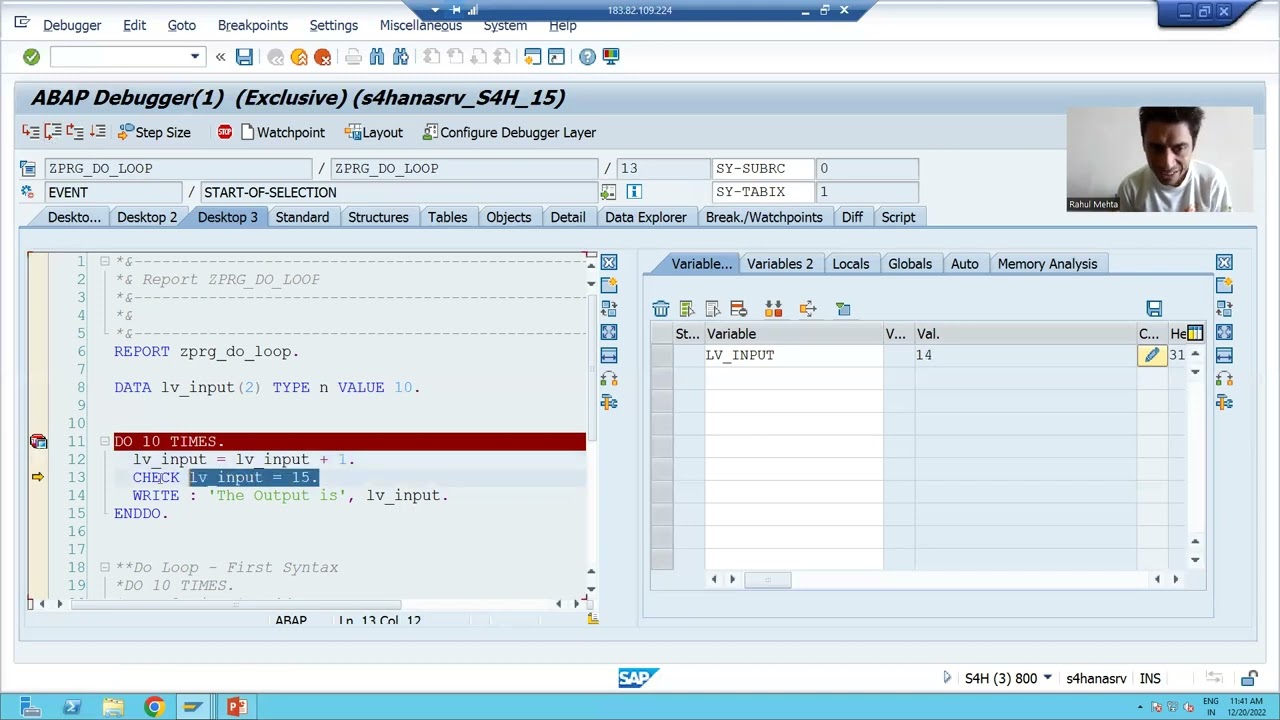
Task: Click the Find binoculars icon
Action: pyautogui.click(x=377, y=57)
